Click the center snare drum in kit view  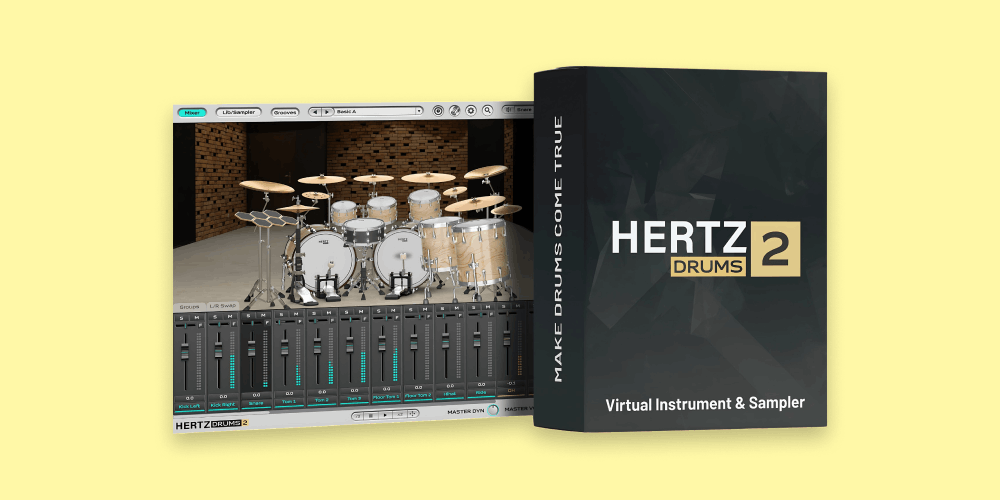[x=364, y=232]
